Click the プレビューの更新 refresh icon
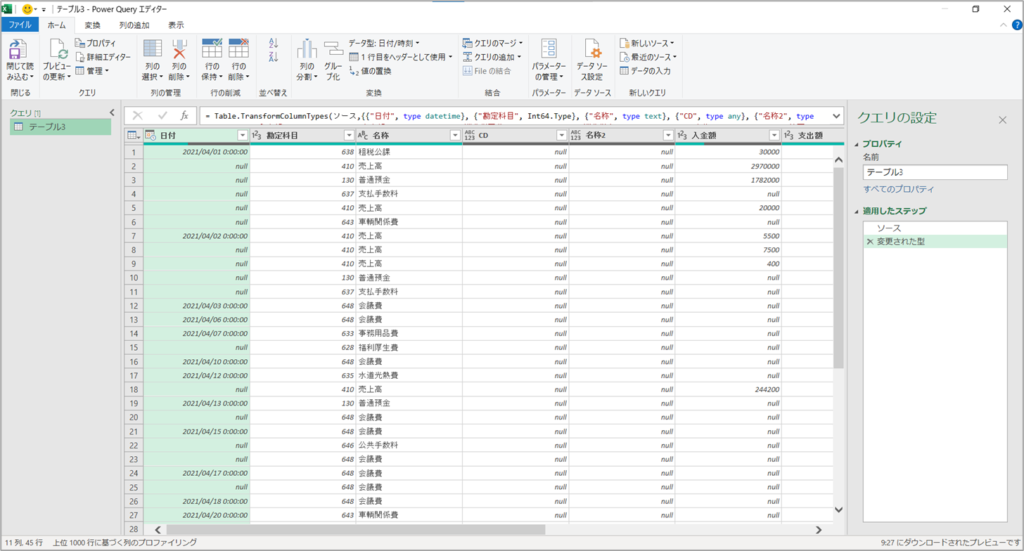 (x=57, y=50)
